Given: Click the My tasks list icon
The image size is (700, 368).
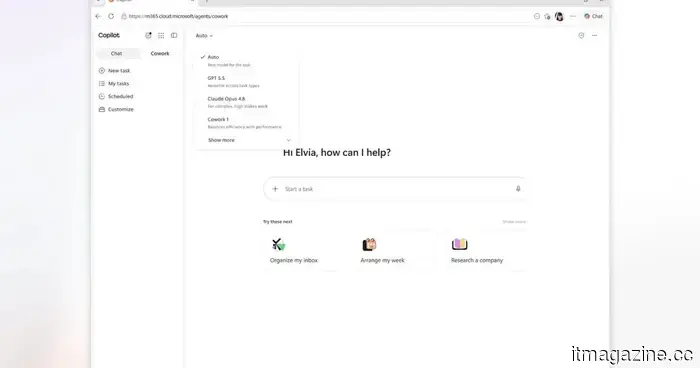Looking at the screenshot, I should (x=102, y=84).
